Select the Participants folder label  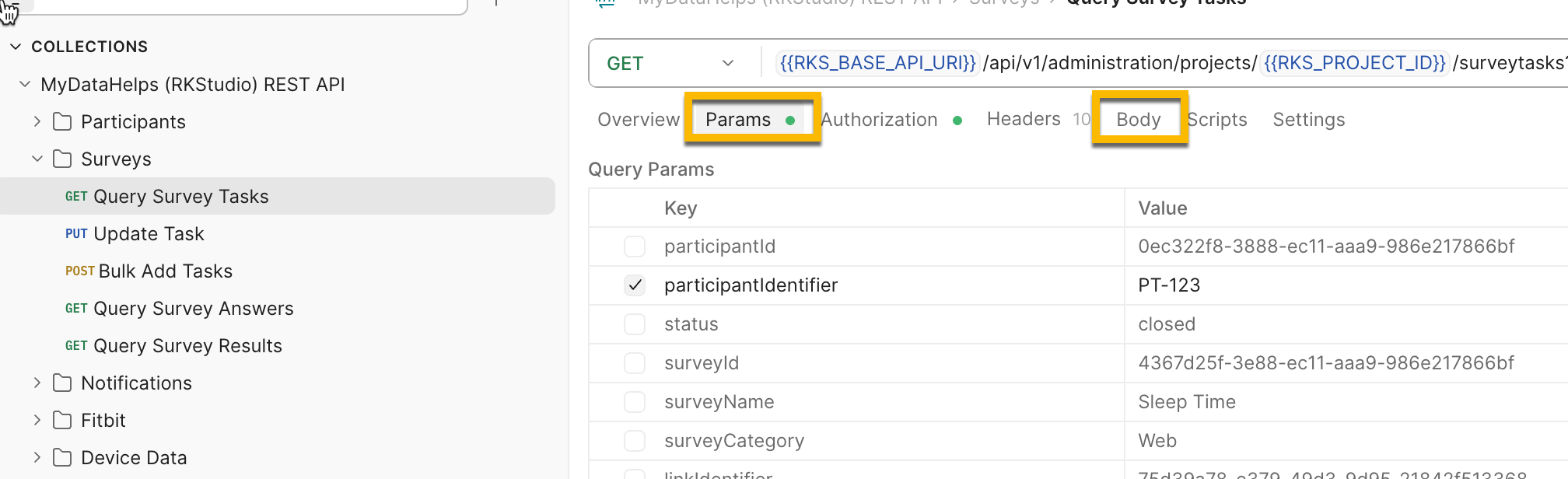click(x=133, y=122)
